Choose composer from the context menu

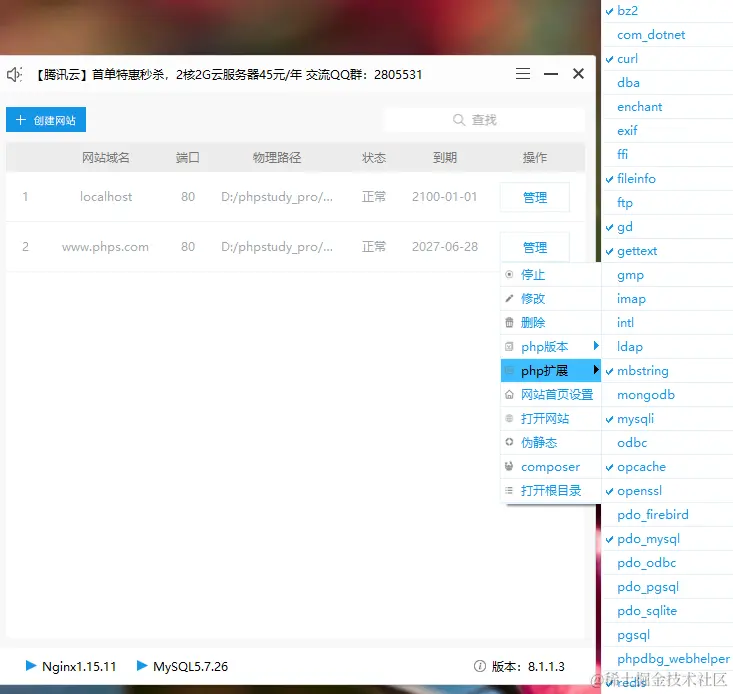[551, 466]
